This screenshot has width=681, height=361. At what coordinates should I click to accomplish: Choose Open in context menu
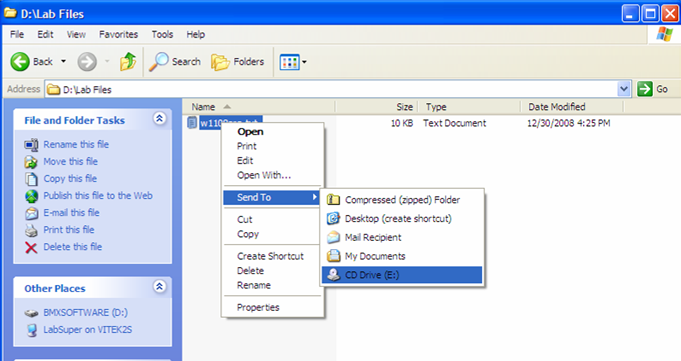coord(273,132)
